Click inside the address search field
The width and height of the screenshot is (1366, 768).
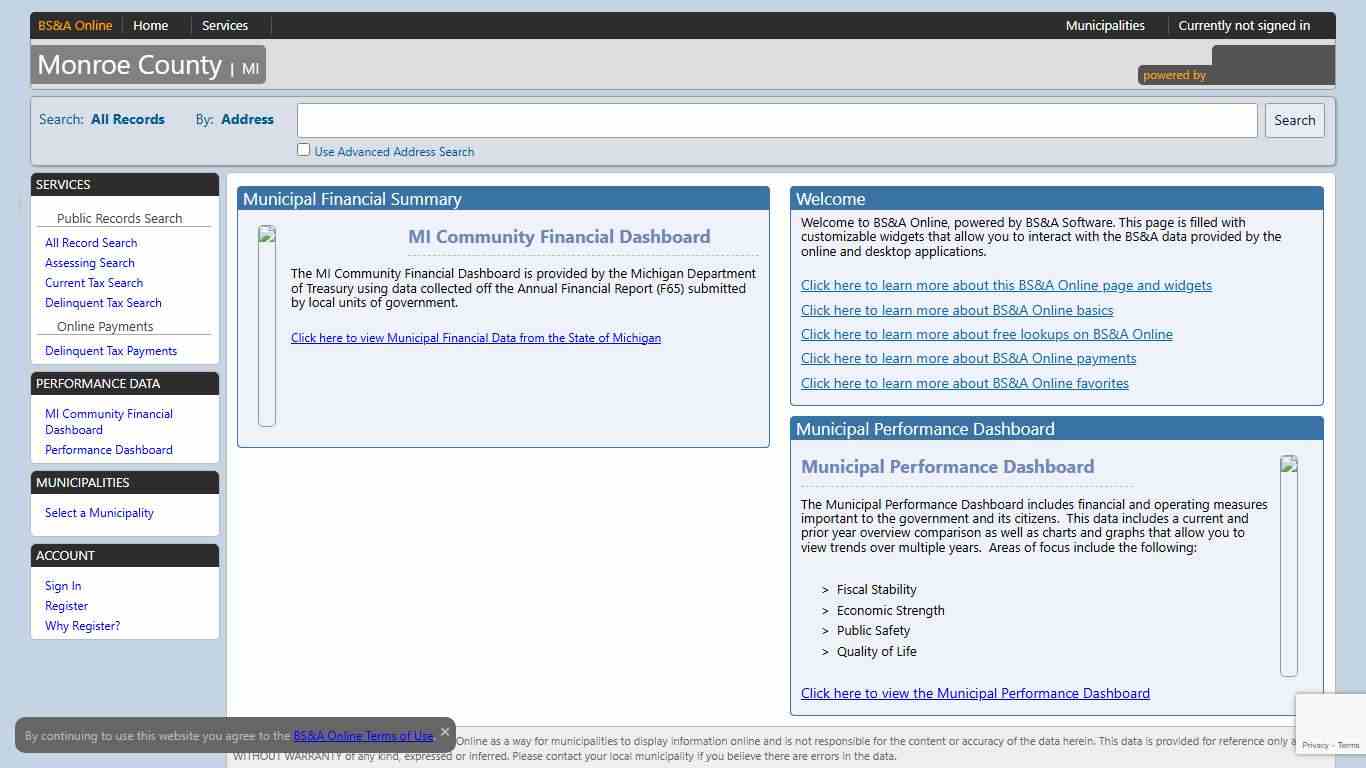pyautogui.click(x=777, y=120)
